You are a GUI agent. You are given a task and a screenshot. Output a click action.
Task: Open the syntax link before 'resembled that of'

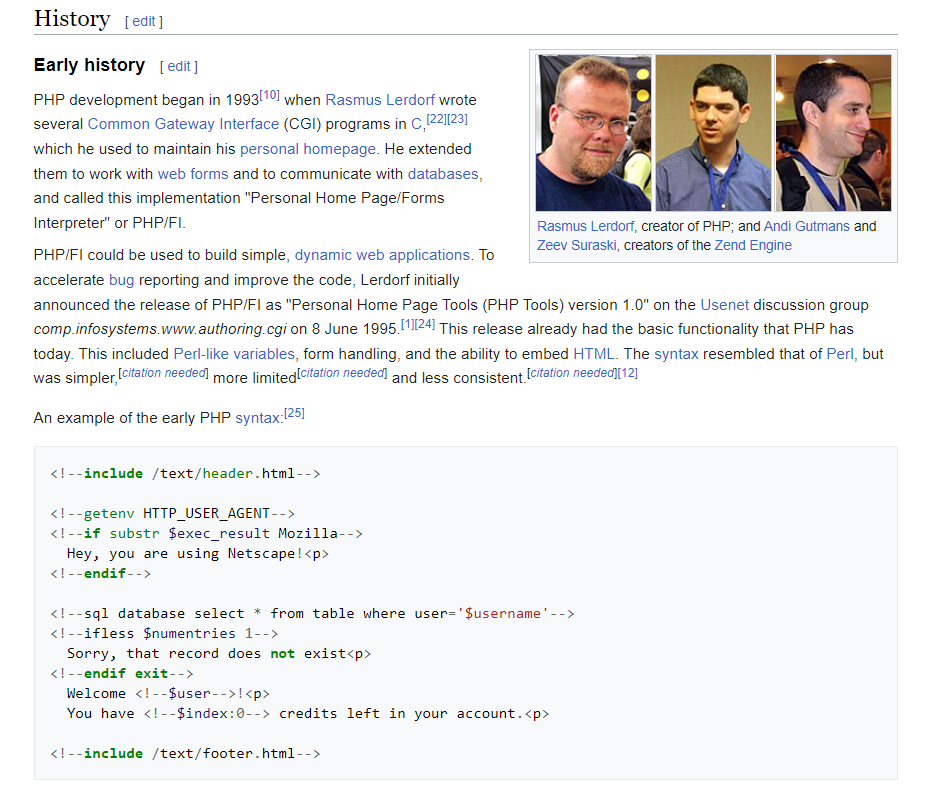pyautogui.click(x=676, y=354)
